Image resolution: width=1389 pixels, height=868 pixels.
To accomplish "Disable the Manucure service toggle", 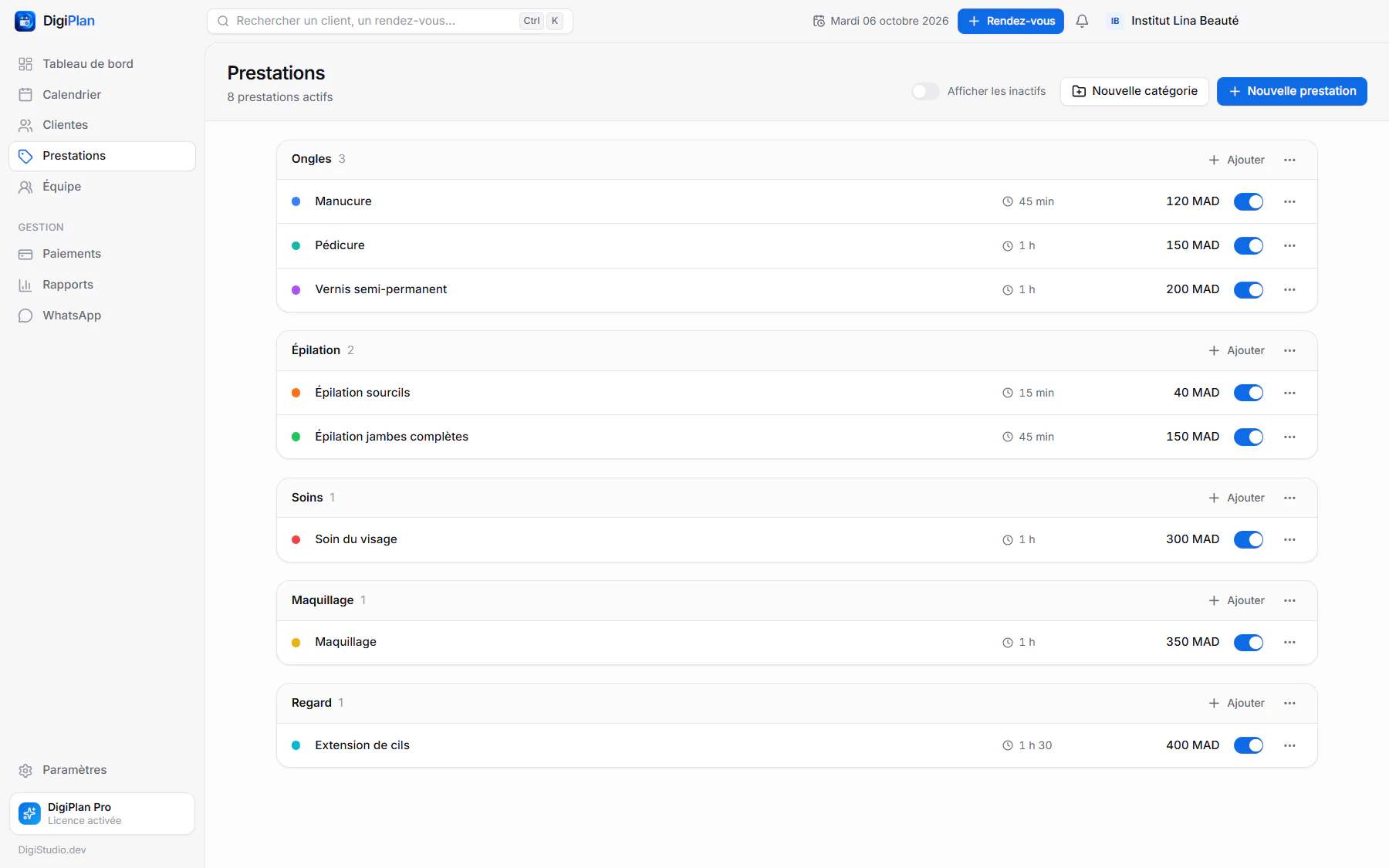I will pos(1249,201).
